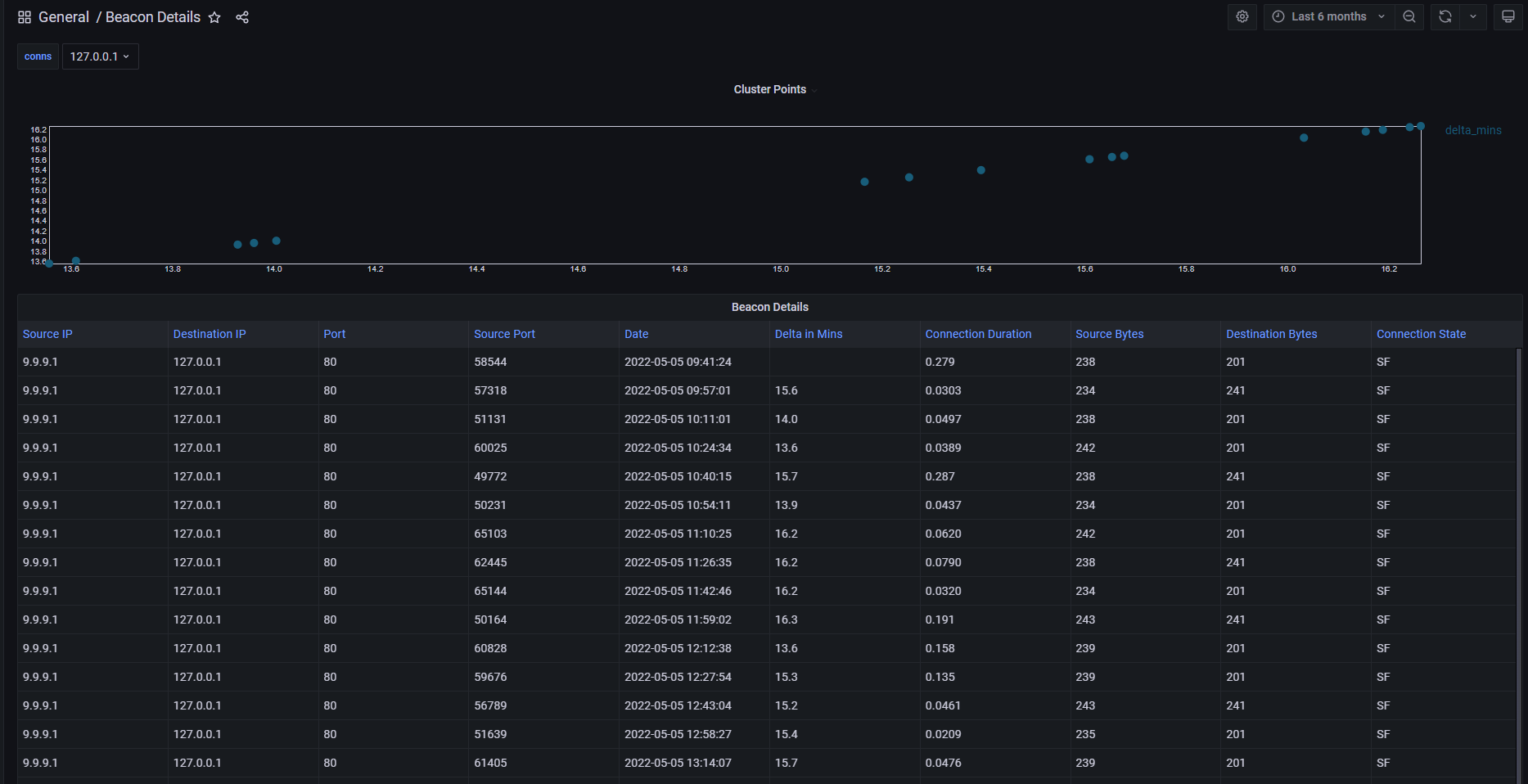Sort table by Date column
This screenshot has height=784, width=1528.
coord(636,334)
